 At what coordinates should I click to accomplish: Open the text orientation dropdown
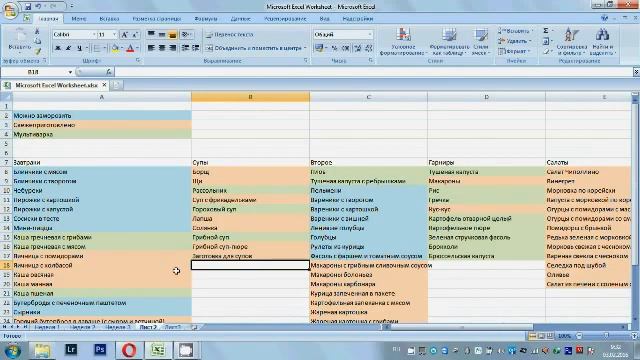pos(187,35)
